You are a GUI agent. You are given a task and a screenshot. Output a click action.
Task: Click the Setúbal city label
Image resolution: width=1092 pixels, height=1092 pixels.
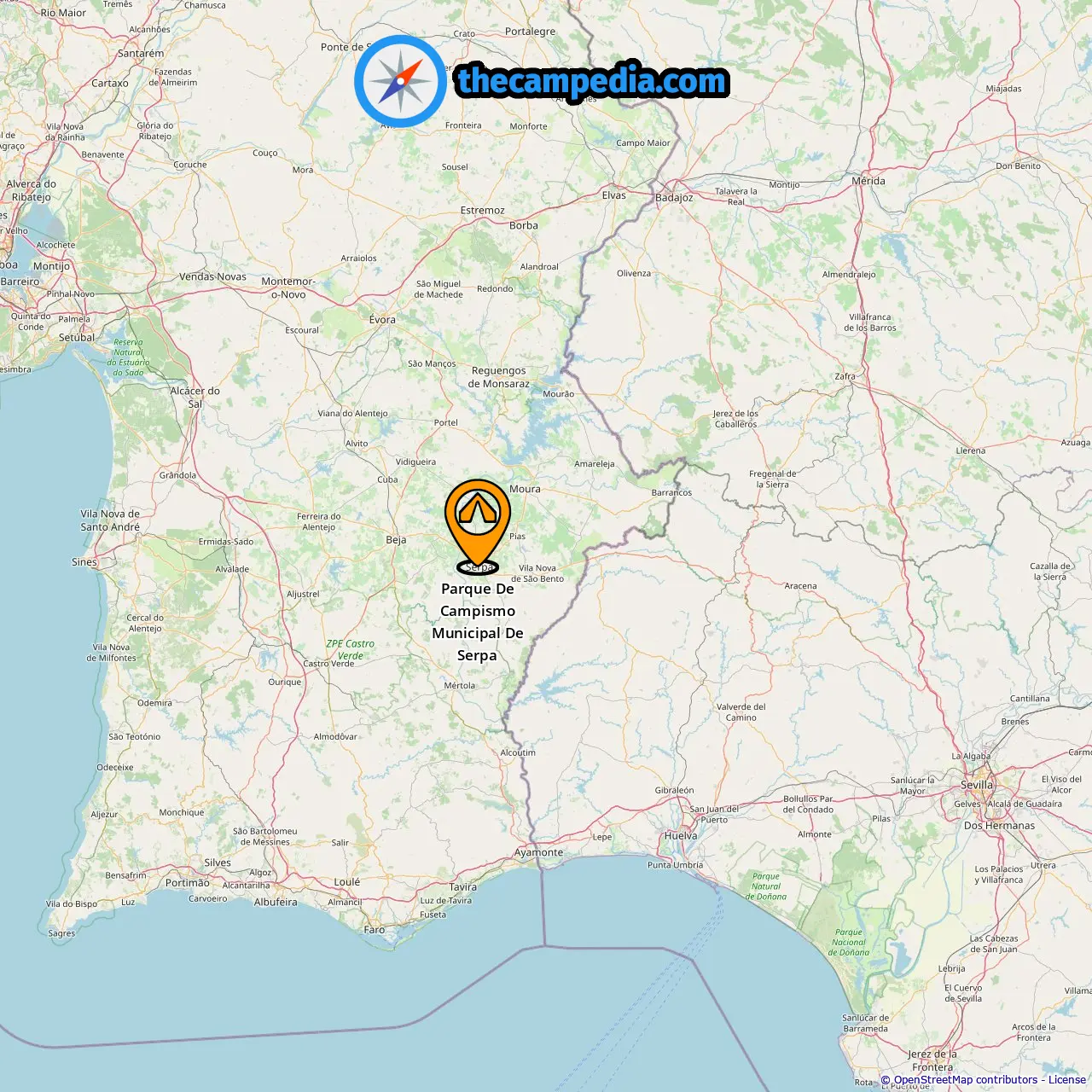77,337
